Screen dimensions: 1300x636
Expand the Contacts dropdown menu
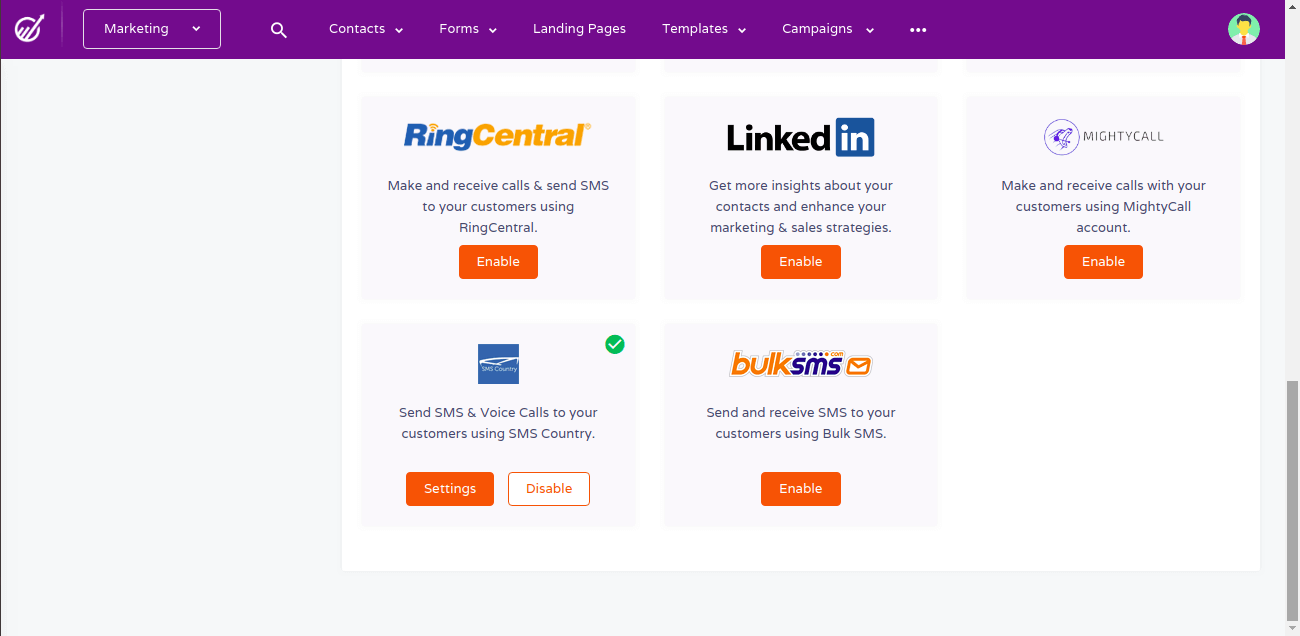[x=366, y=29]
